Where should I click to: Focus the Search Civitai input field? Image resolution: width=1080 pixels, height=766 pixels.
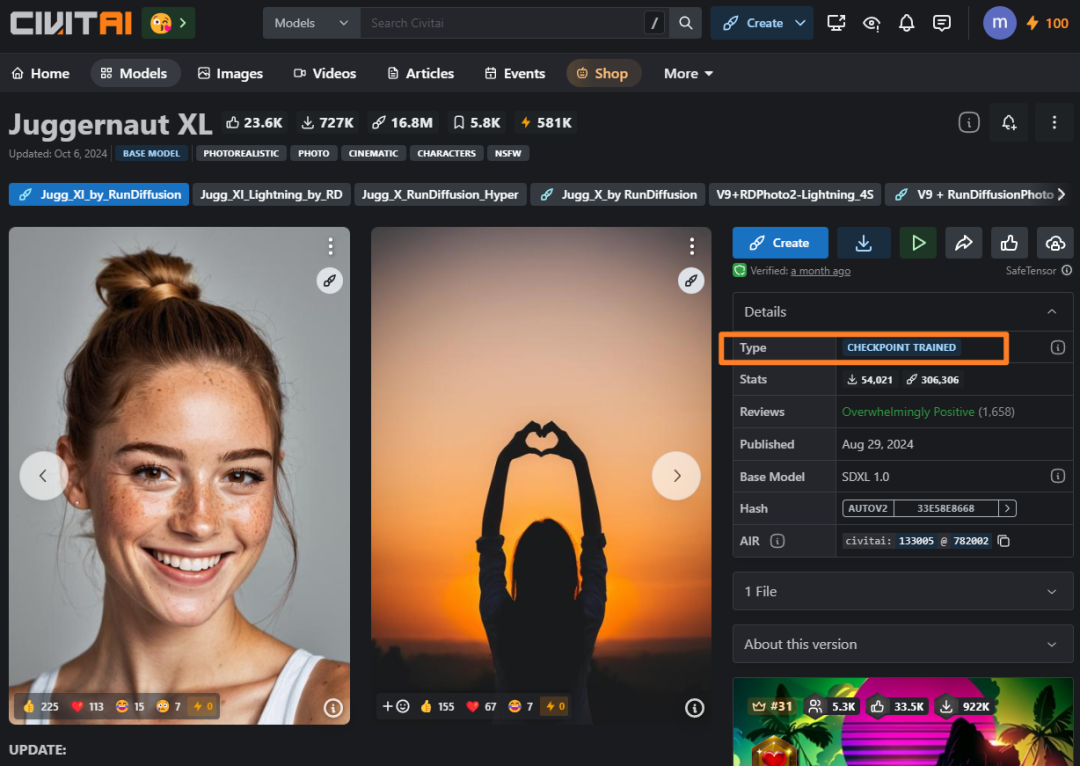(x=501, y=23)
